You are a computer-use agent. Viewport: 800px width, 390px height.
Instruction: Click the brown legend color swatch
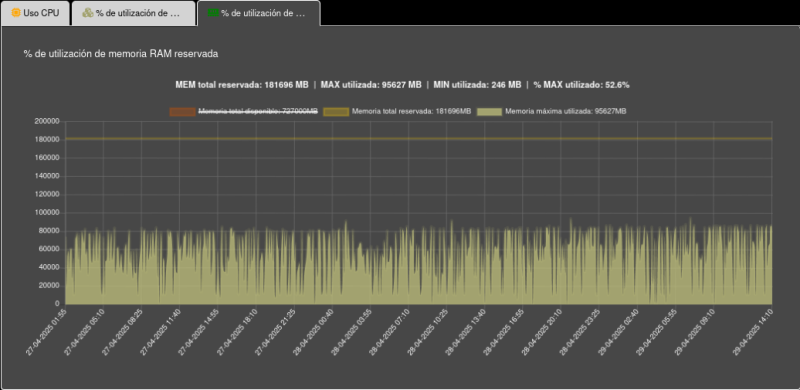(x=183, y=112)
